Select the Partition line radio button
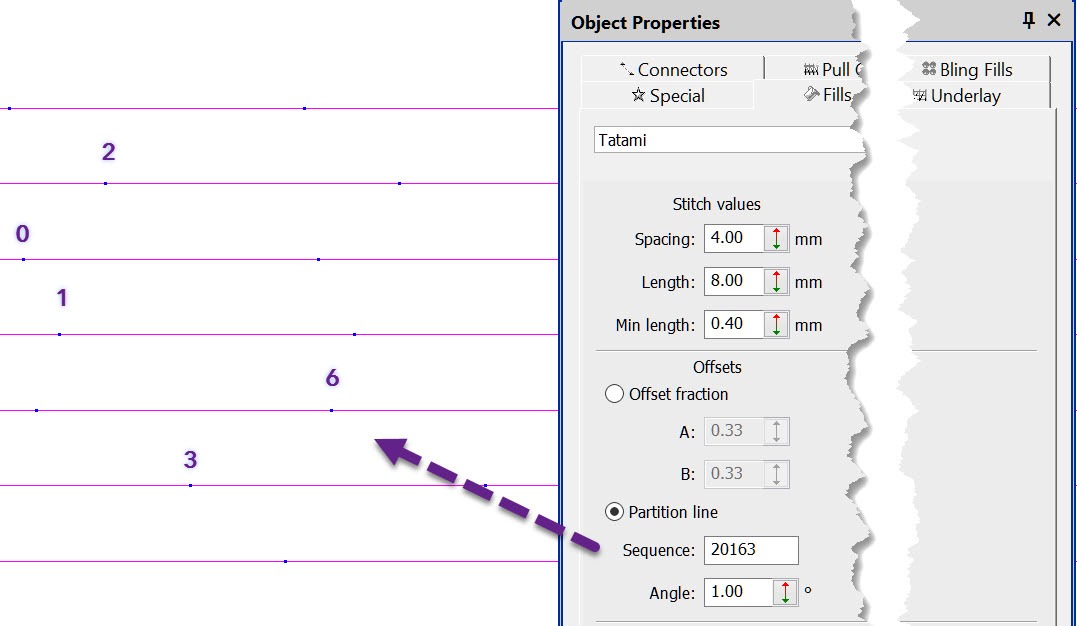 (x=615, y=512)
